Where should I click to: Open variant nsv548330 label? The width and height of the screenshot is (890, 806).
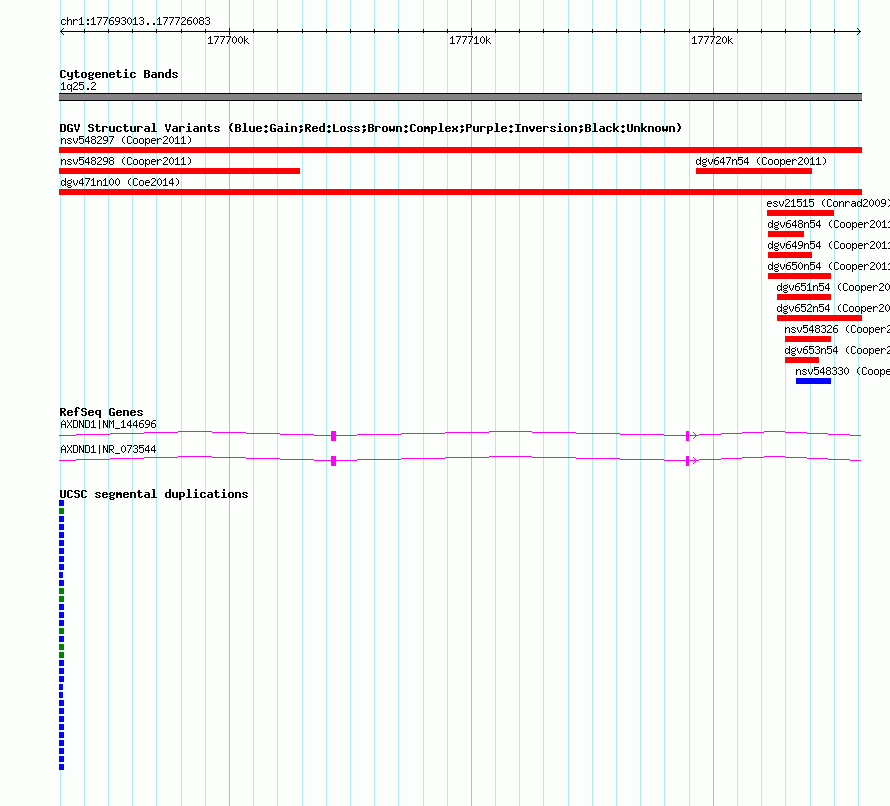[842, 371]
